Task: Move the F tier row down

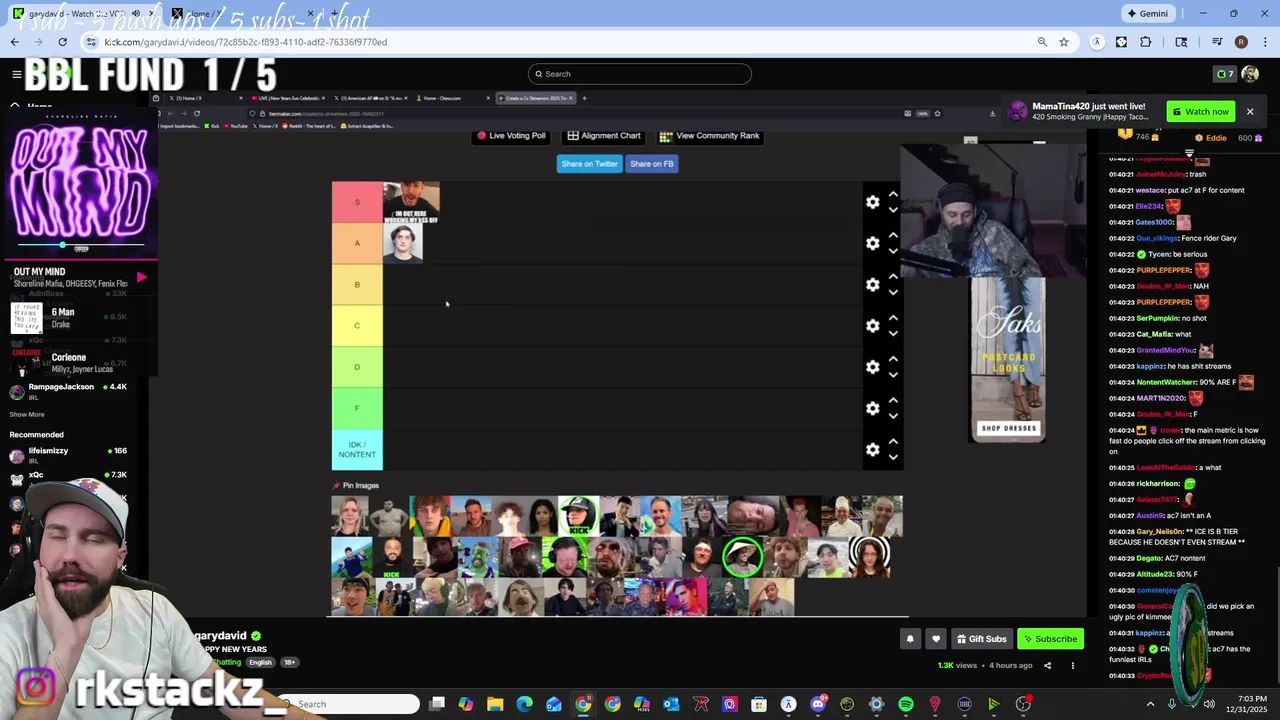Action: click(x=893, y=416)
